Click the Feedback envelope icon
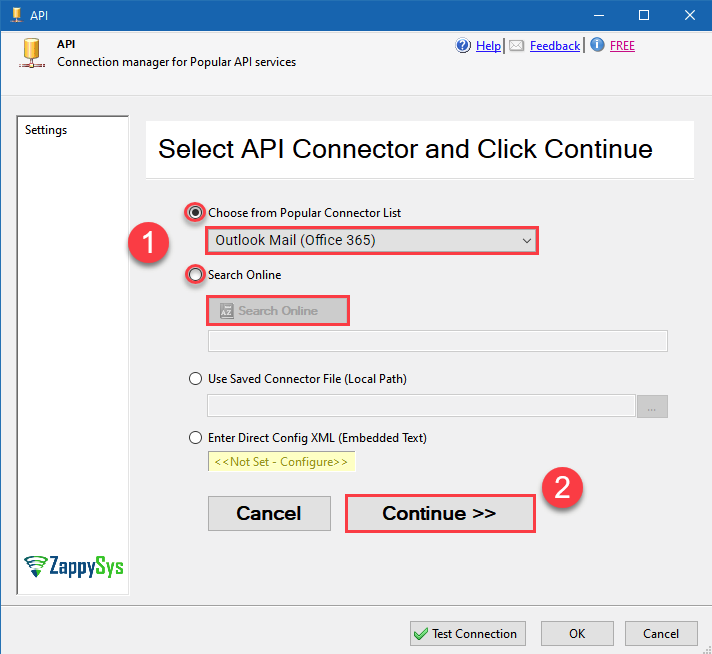 pos(516,46)
